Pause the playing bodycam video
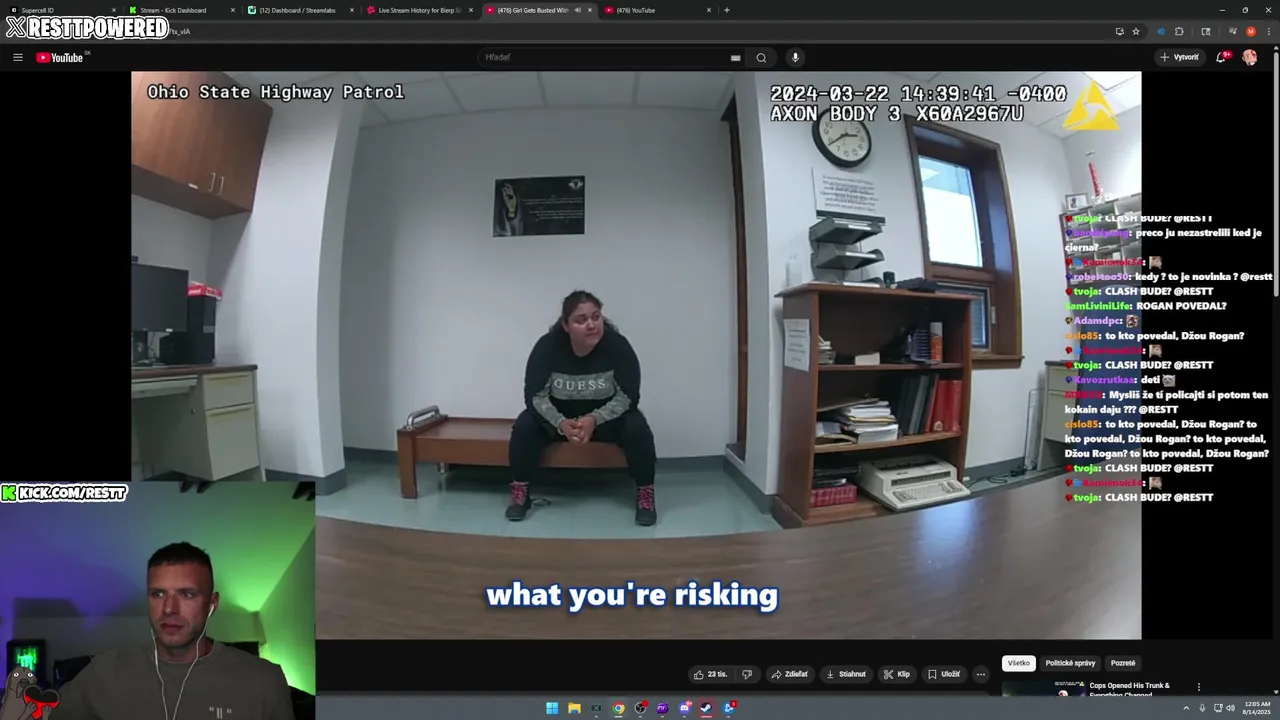The height and width of the screenshot is (720, 1280). pos(636,355)
